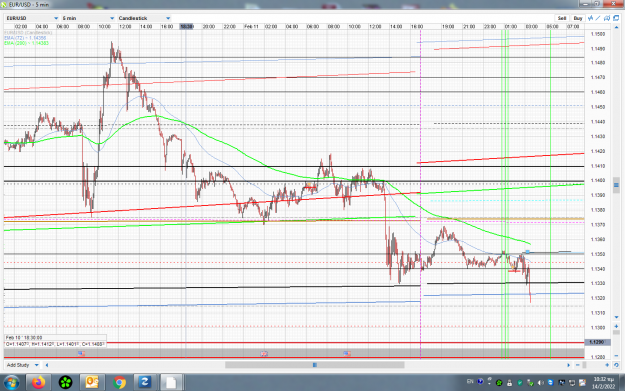Viewport: 625px width, 391px height.
Task: Open the 5 min timeframe dropdown
Action: (x=88, y=18)
